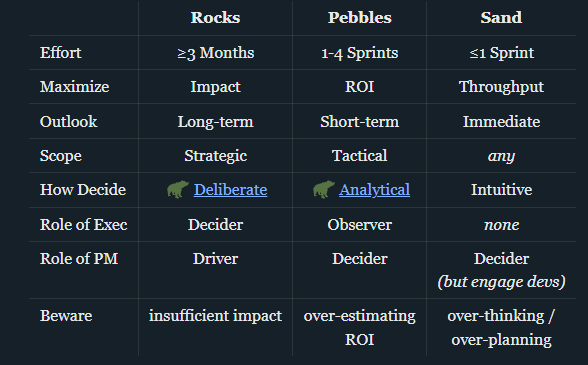The image size is (588, 365).
Task: Click the Scope row label
Action: [61, 156]
